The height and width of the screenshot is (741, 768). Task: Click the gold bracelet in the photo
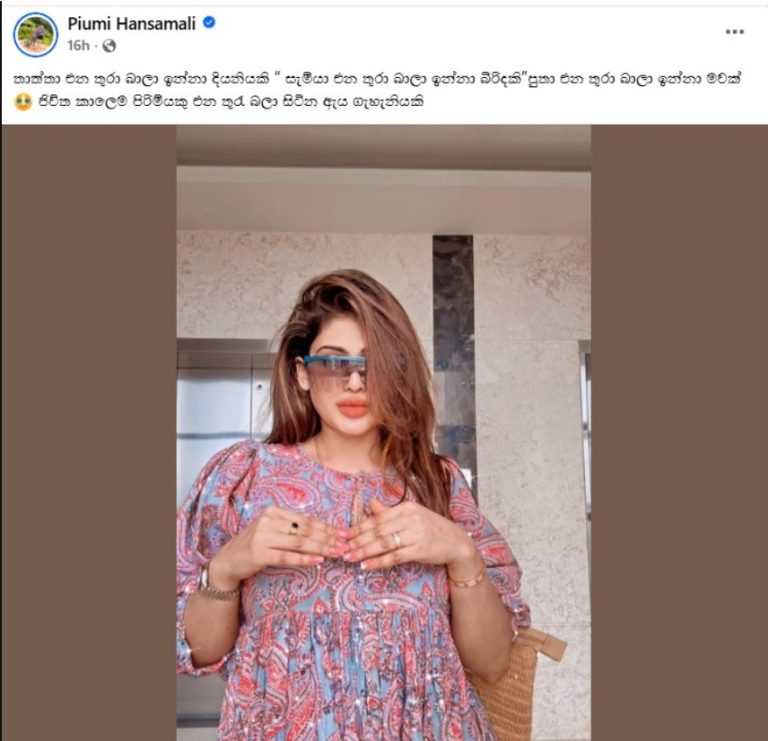tap(467, 581)
